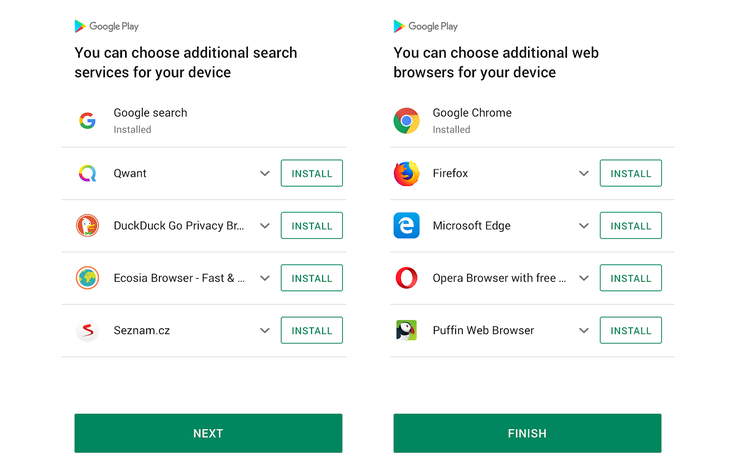Screen dimensions: 736x458
Task: Expand the Microsoft Edge details chevron
Action: 584,226
